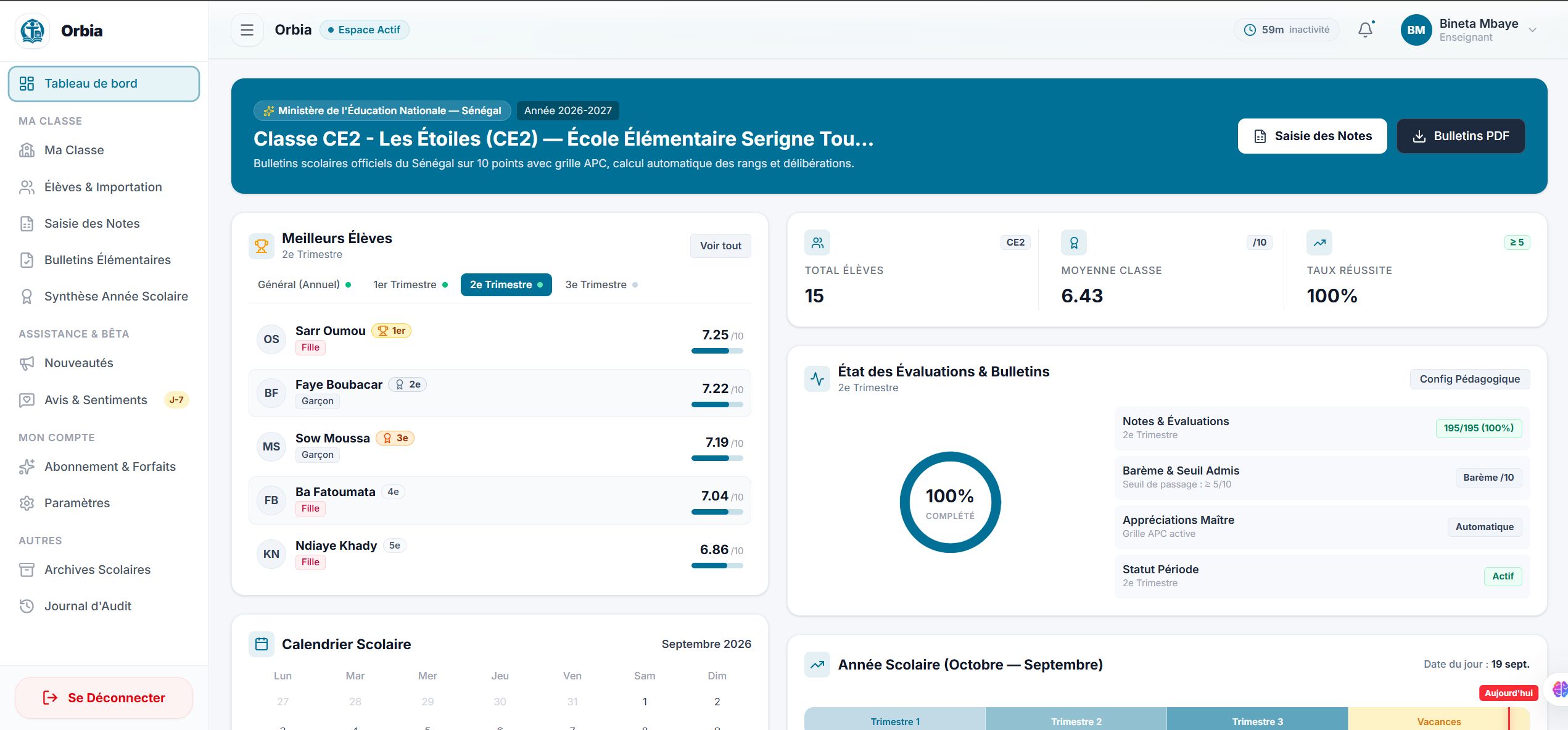Click Trimestre 2 segment in year timeline
1568x730 pixels.
click(x=1076, y=720)
